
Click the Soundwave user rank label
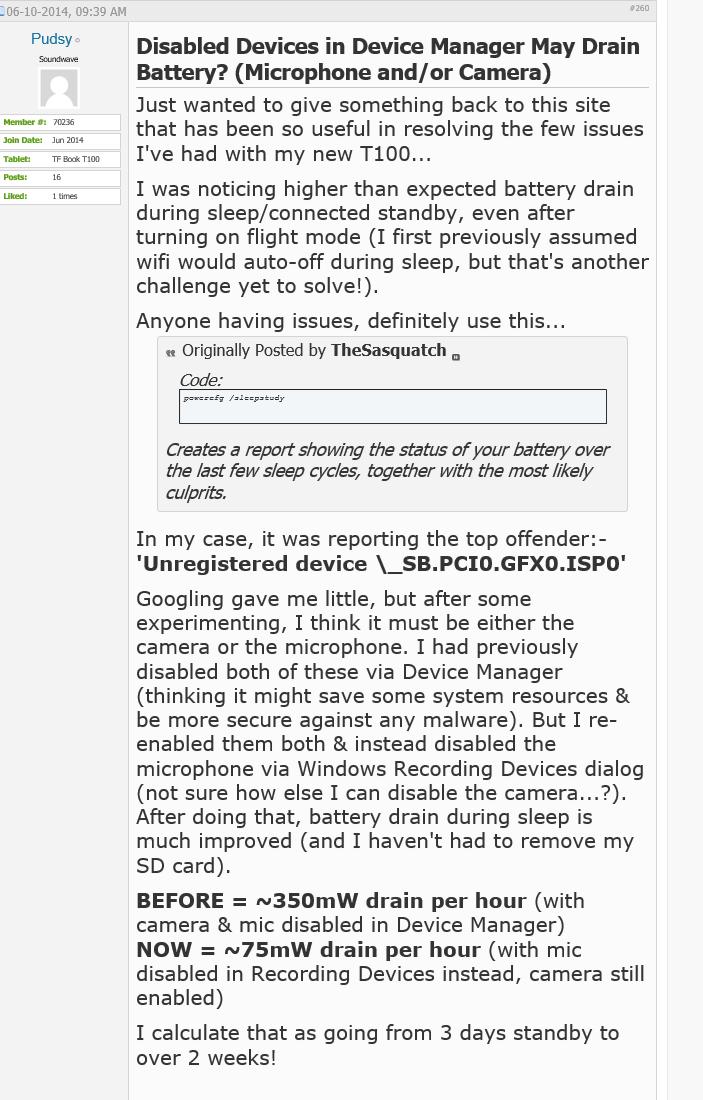59,59
